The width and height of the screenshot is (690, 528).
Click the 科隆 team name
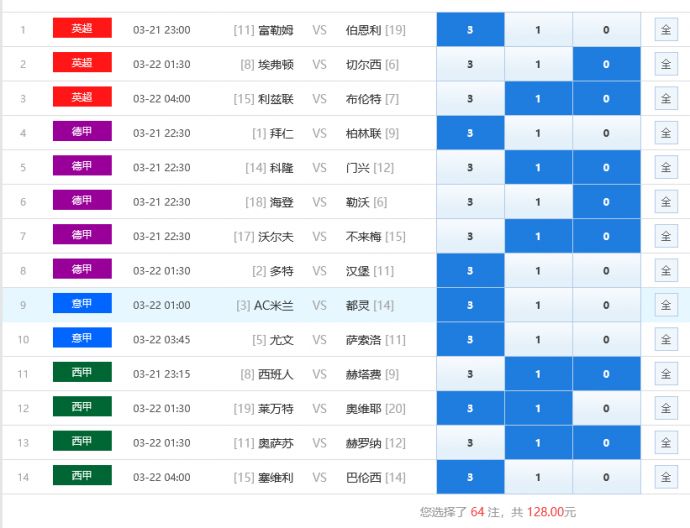pyautogui.click(x=282, y=167)
